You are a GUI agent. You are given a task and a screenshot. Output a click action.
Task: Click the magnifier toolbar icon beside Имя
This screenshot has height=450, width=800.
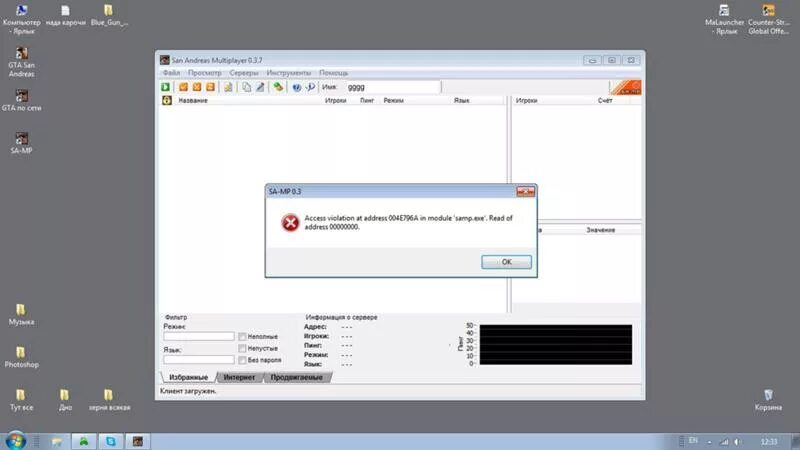tap(310, 87)
